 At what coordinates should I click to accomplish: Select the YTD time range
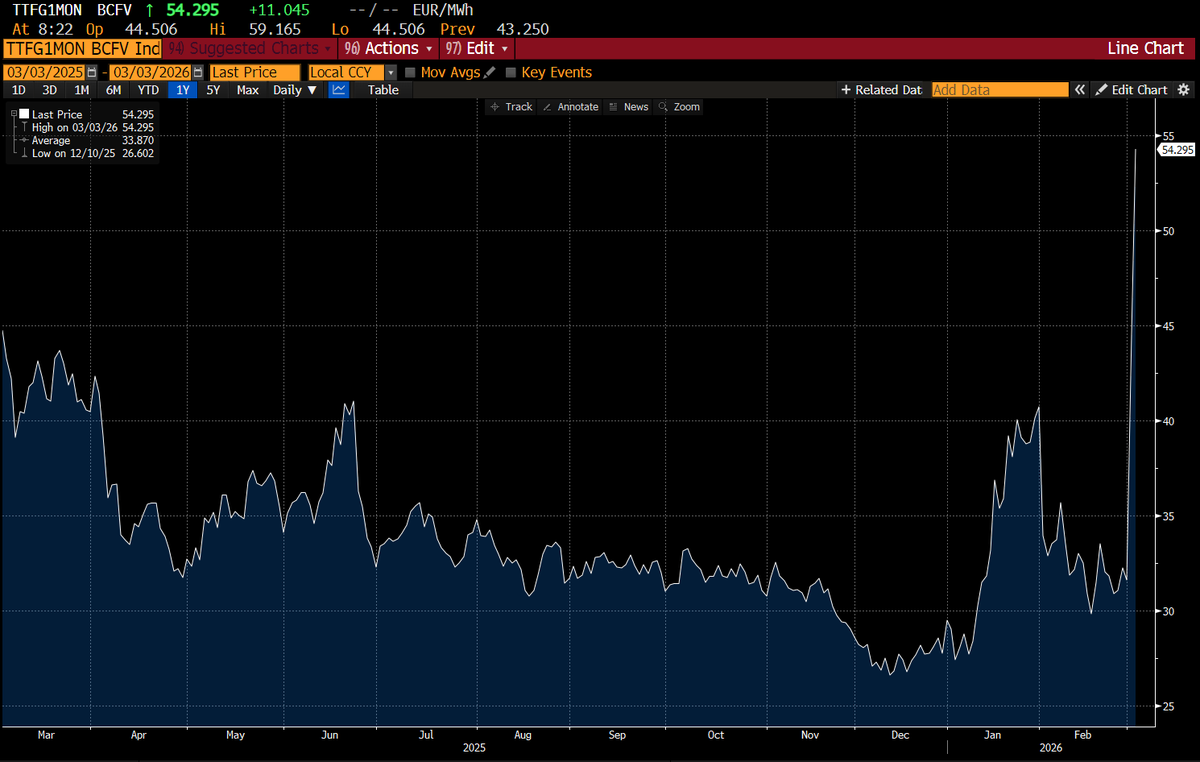point(148,90)
